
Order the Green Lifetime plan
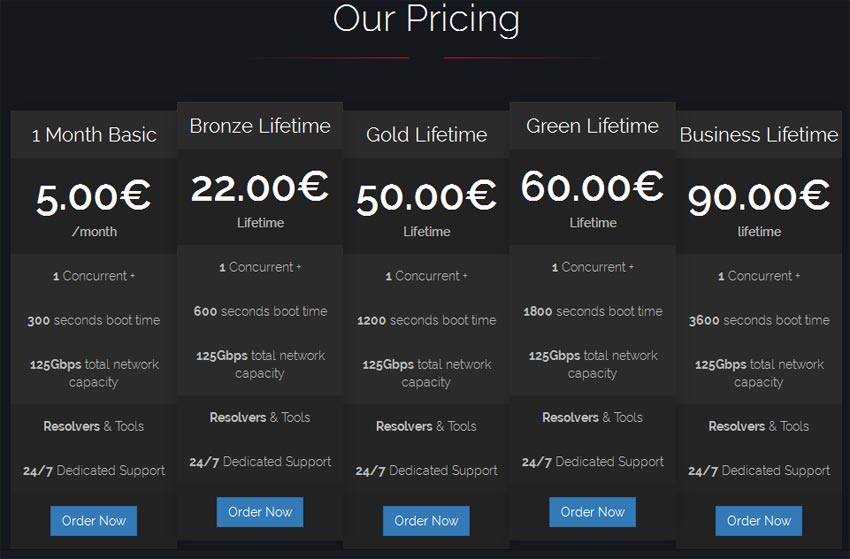[592, 512]
